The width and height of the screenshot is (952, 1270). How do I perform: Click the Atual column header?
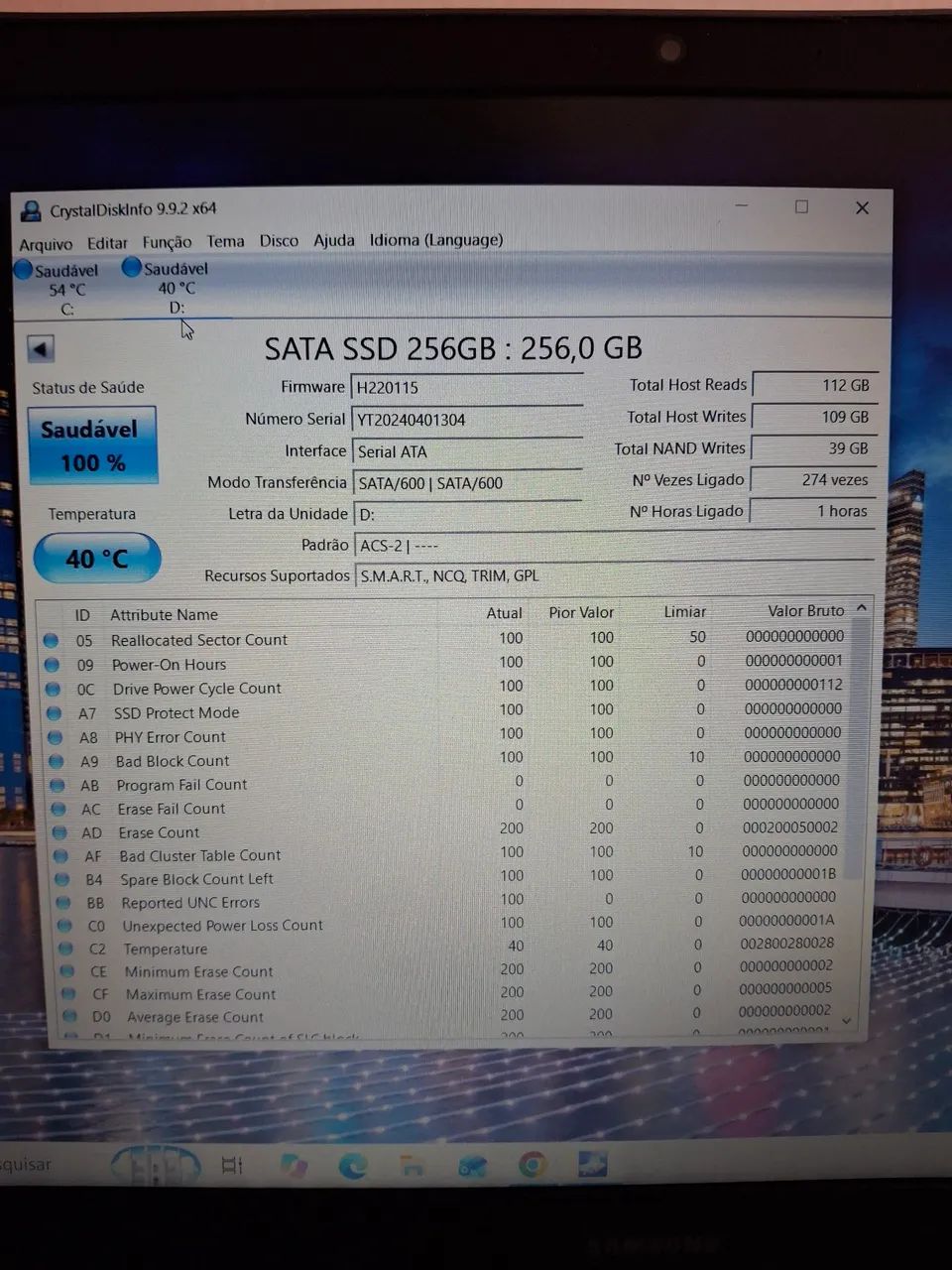point(504,613)
